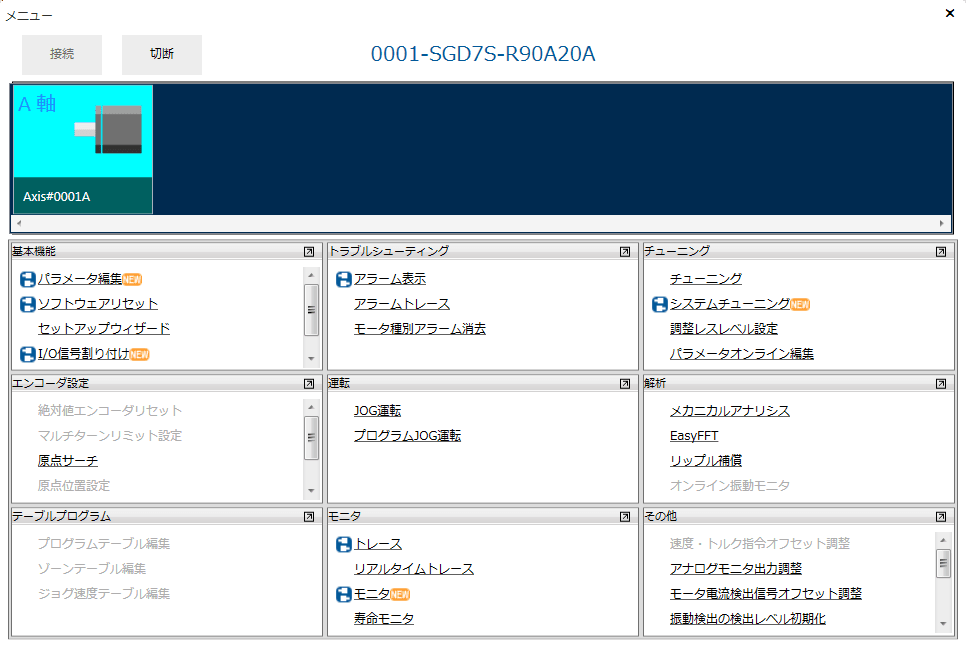This screenshot has height=672, width=966.
Task: Click the blue icon beside パラメータ編集
Action: (x=26, y=279)
